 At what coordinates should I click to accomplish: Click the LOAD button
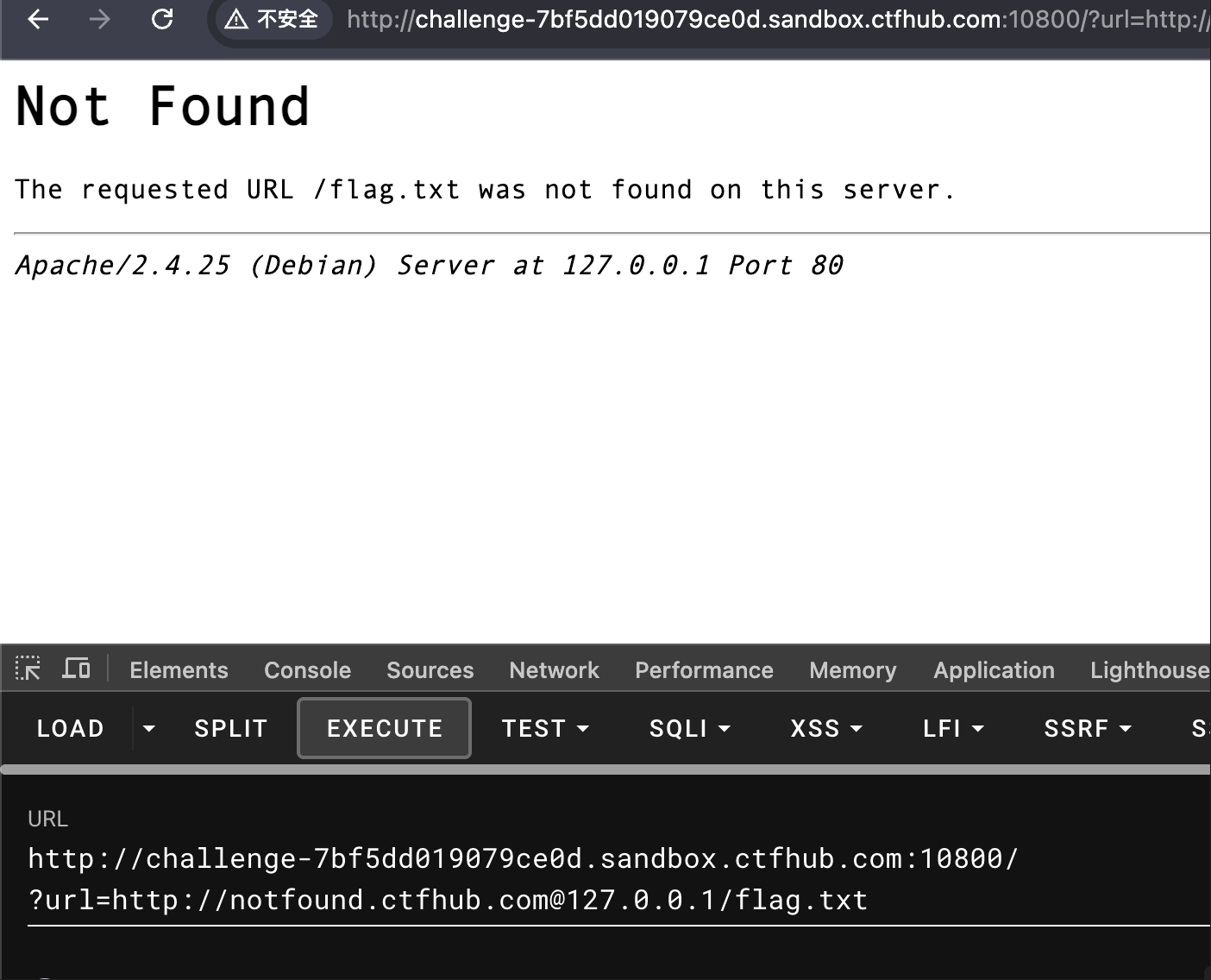(x=71, y=729)
